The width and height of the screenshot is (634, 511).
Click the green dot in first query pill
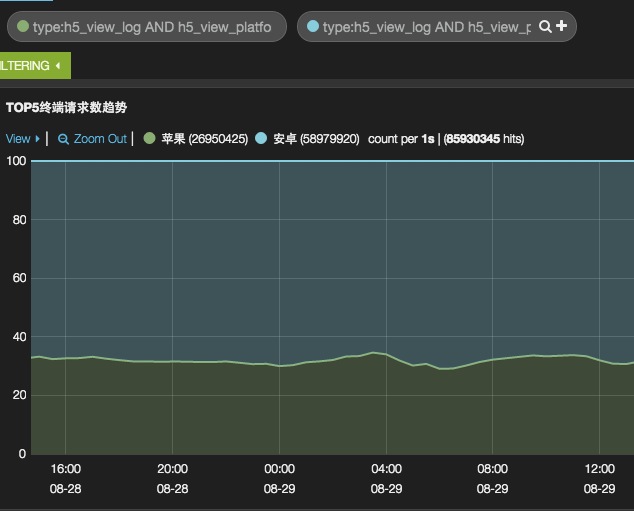[23, 27]
